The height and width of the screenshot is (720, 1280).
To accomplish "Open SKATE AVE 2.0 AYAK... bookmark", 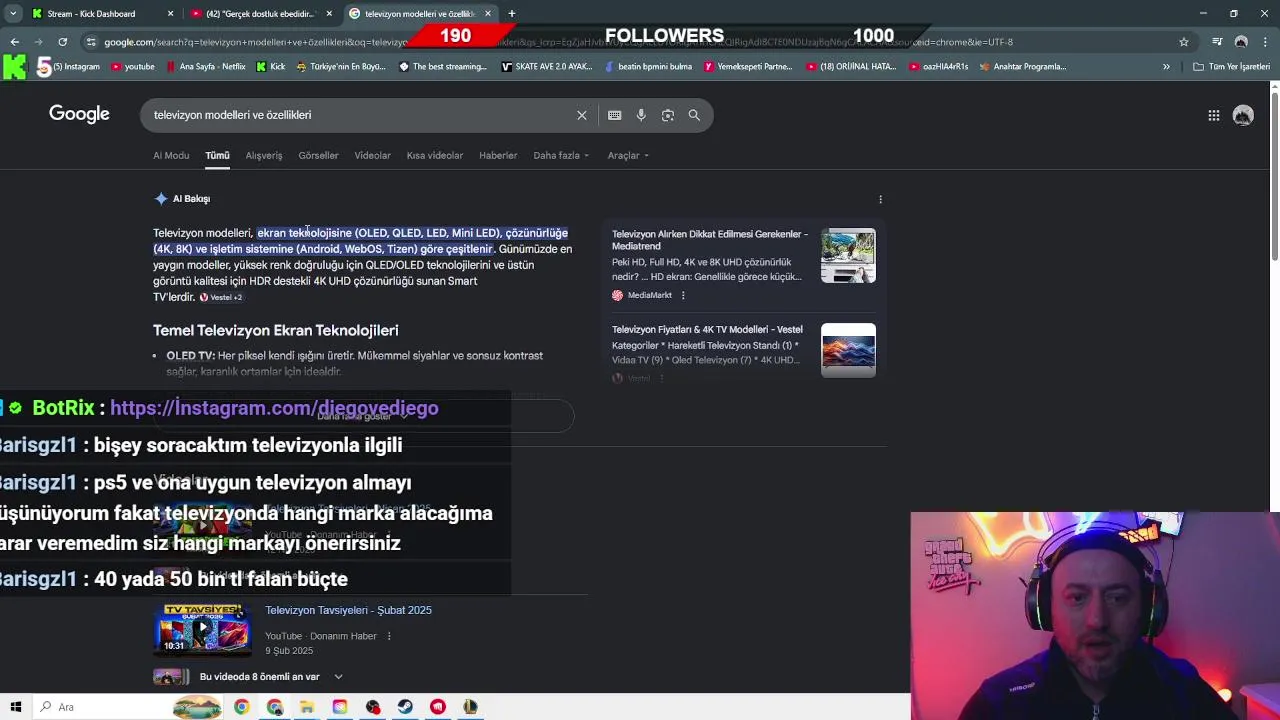I will point(547,67).
